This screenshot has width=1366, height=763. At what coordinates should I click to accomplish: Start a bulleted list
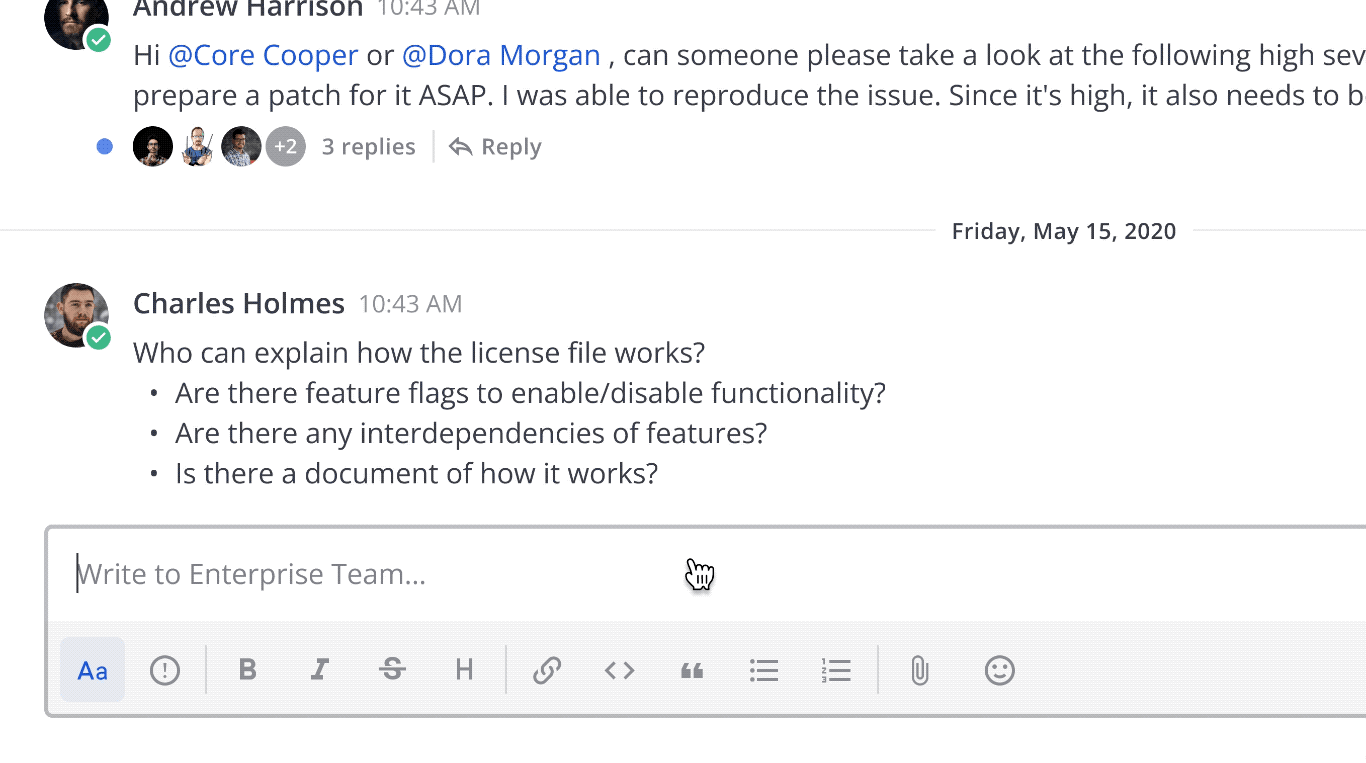[x=764, y=670]
